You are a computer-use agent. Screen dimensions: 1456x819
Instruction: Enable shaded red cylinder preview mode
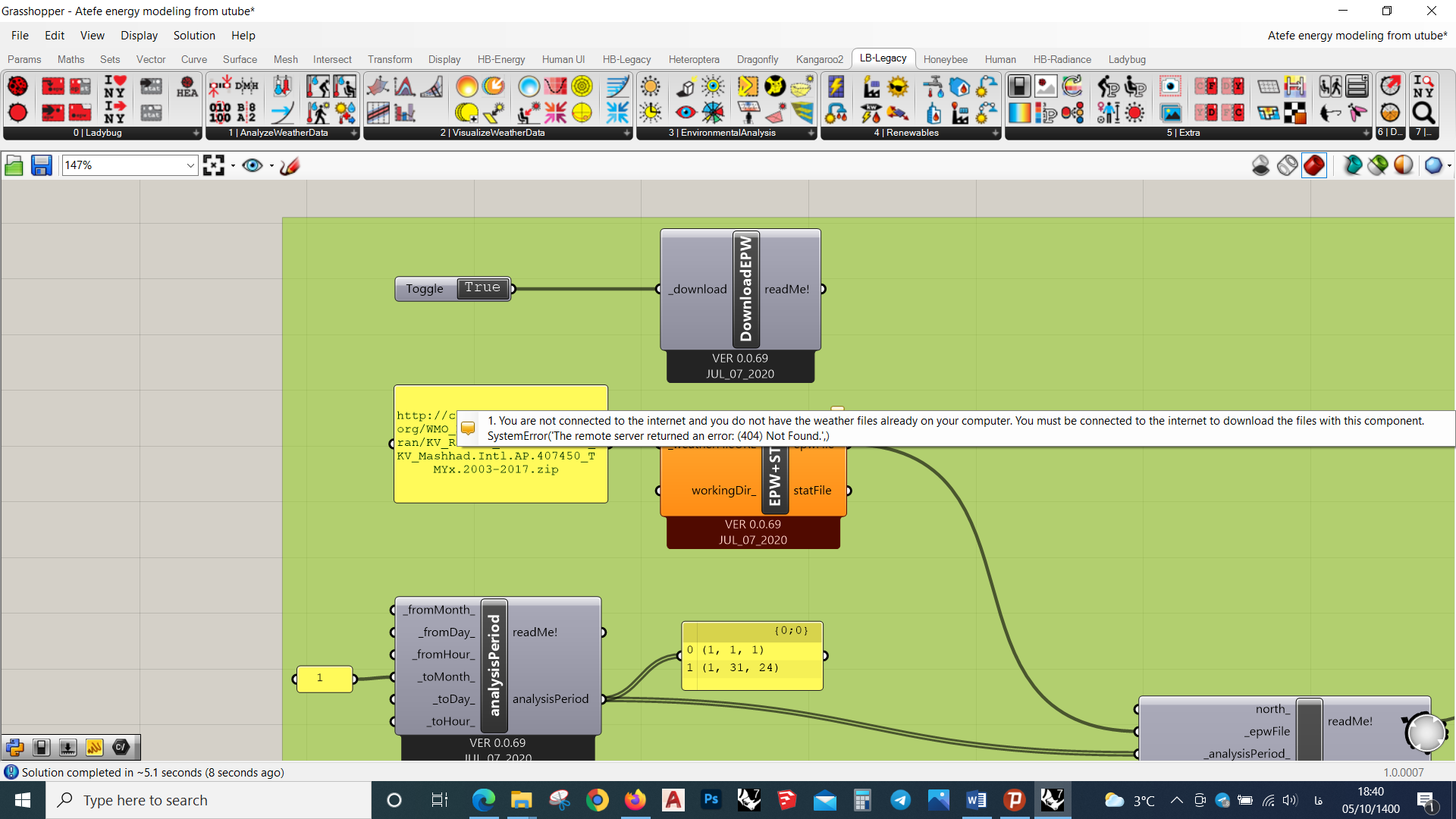click(1314, 165)
